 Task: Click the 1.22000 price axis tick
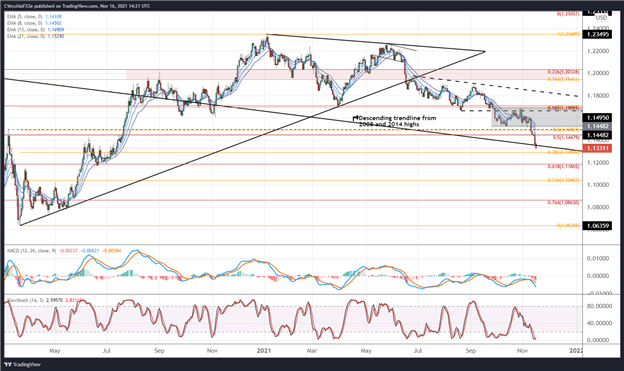click(598, 51)
